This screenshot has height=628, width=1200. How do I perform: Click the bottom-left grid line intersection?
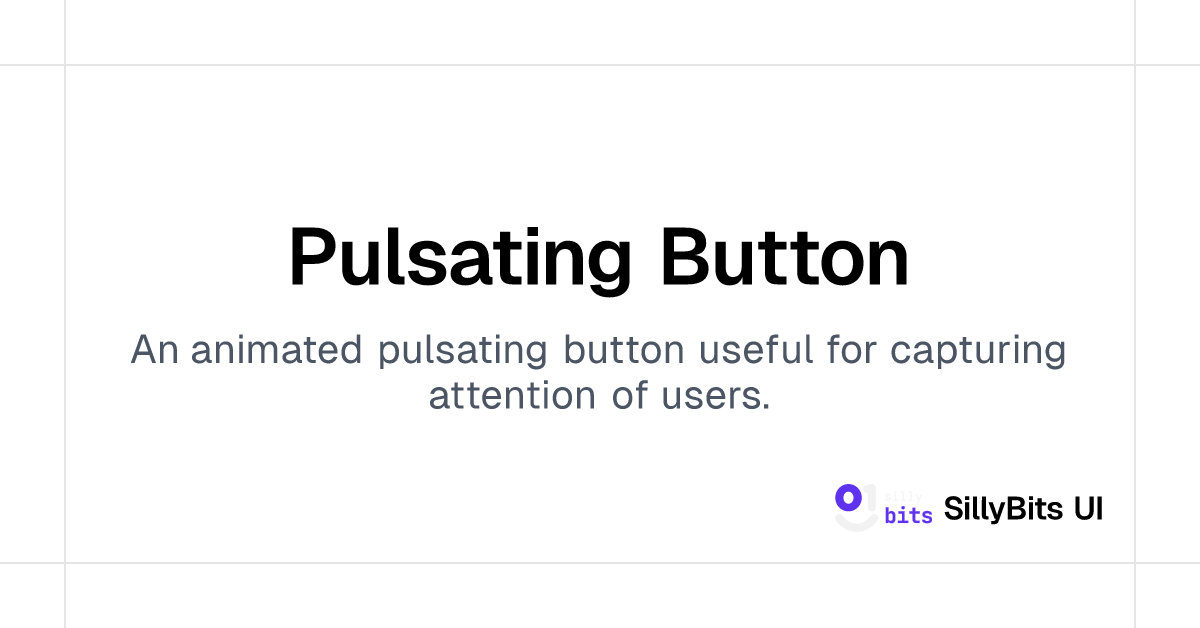(x=65, y=563)
